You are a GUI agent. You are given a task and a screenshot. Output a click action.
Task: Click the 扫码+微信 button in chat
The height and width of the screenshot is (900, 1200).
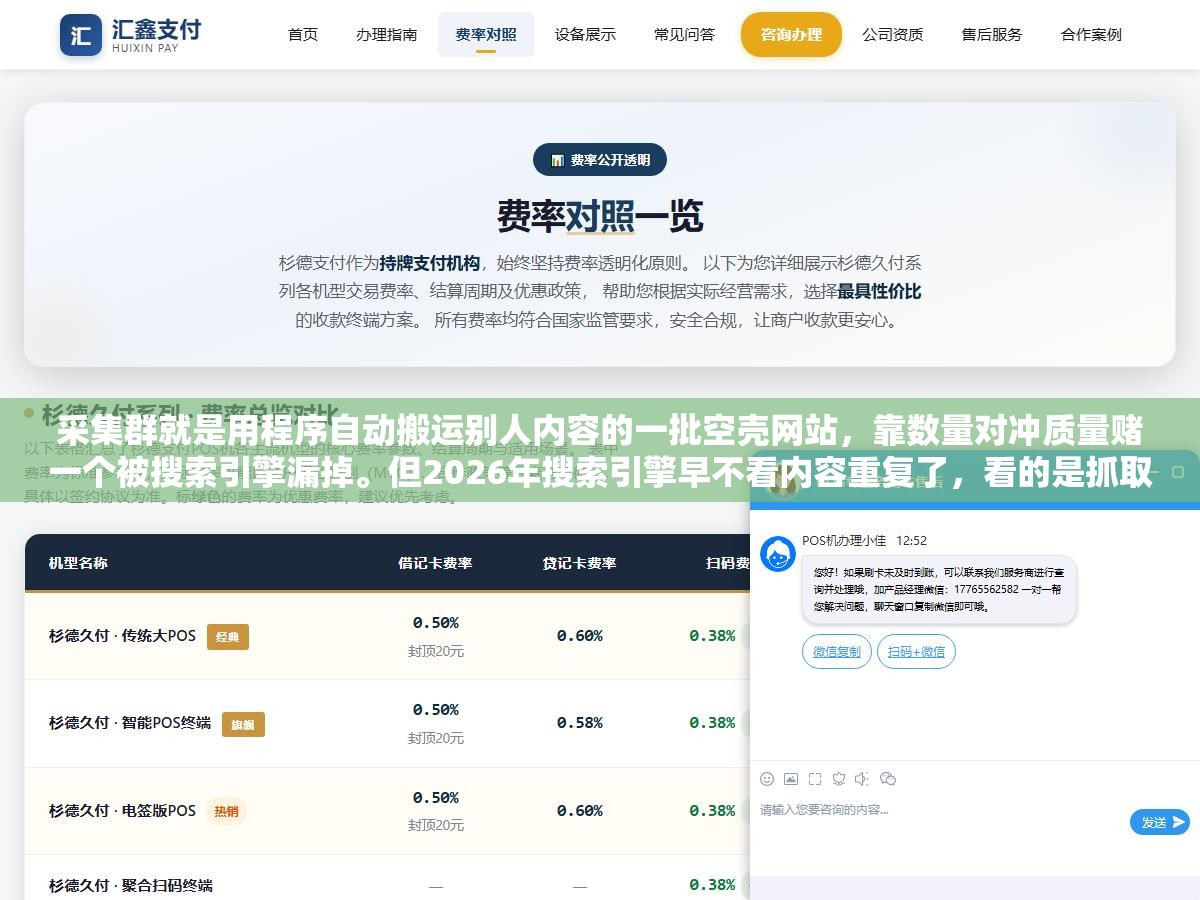tap(916, 652)
